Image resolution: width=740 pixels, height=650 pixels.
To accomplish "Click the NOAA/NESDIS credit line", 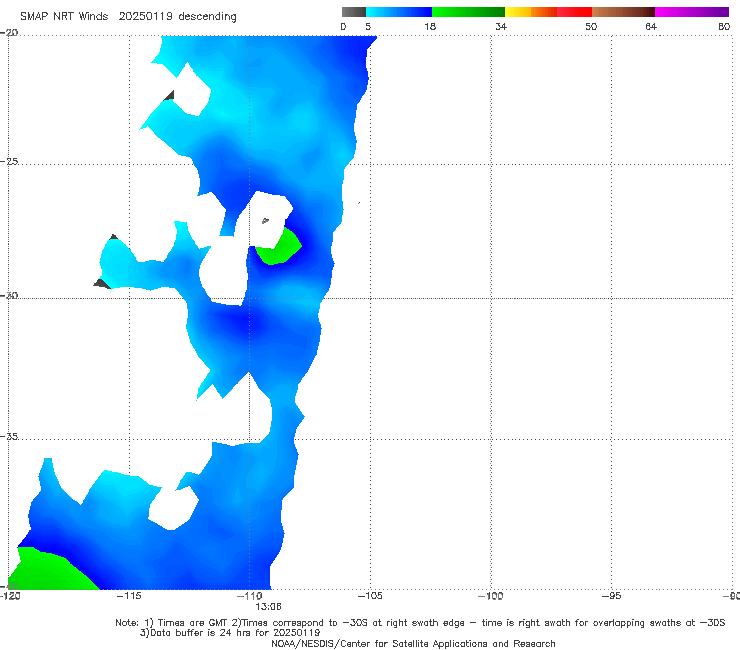I will pyautogui.click(x=413, y=643).
